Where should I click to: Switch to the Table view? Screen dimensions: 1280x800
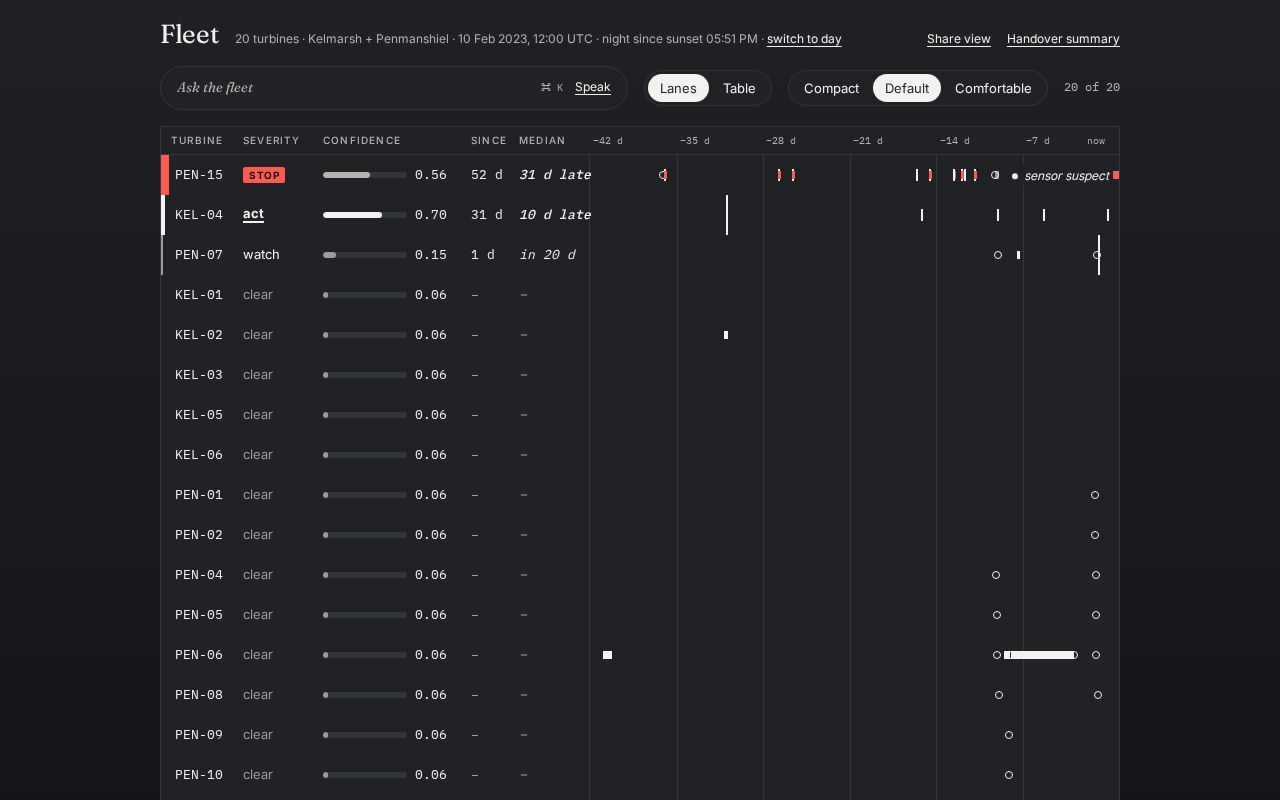click(739, 88)
